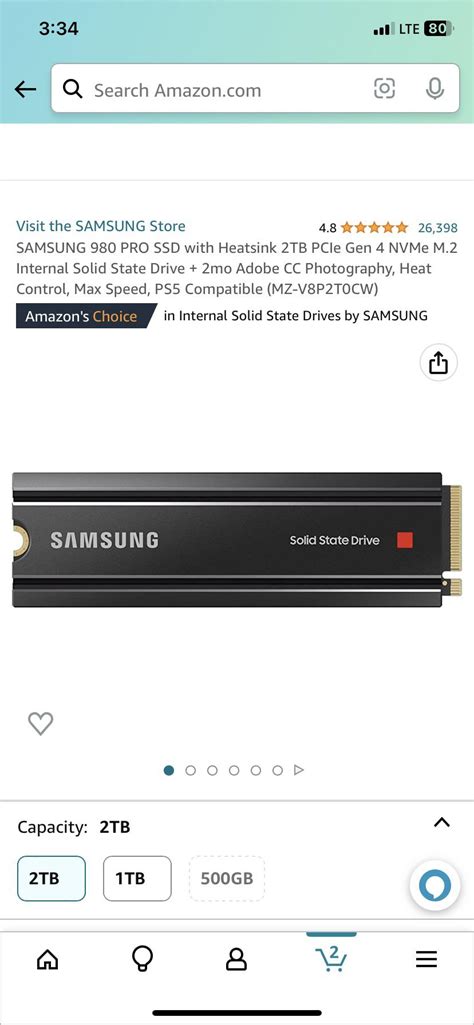This screenshot has height=1025, width=474.
Task: Add product to wishlist heart icon
Action: pos(41,723)
